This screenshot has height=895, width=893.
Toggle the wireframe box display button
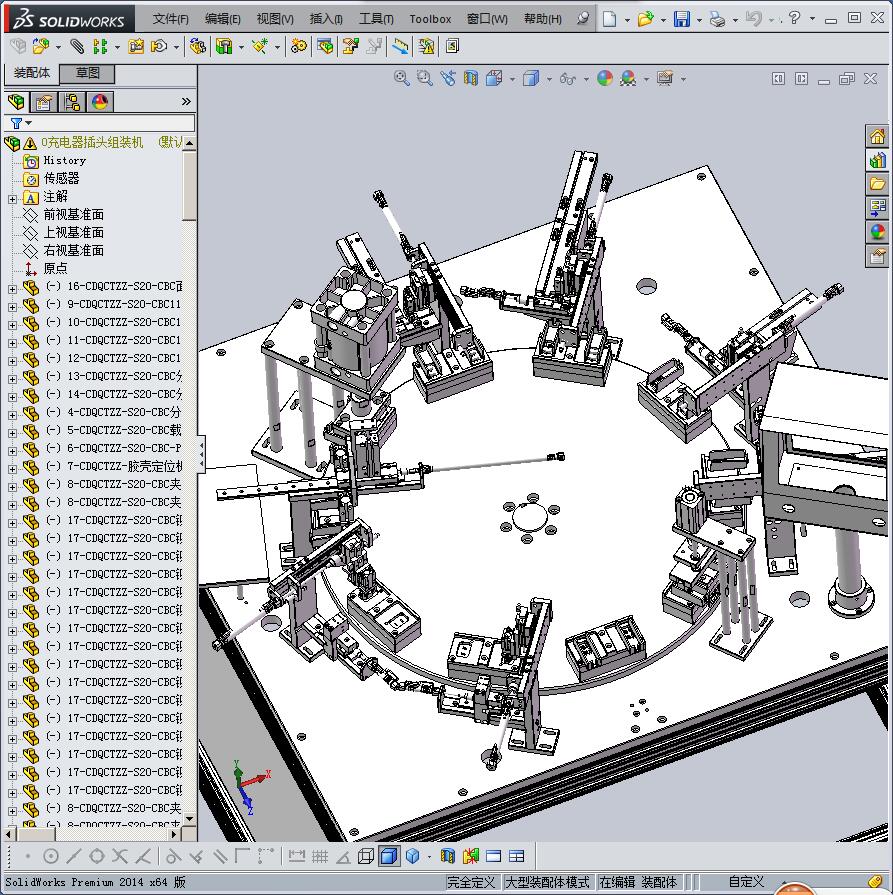click(366, 856)
